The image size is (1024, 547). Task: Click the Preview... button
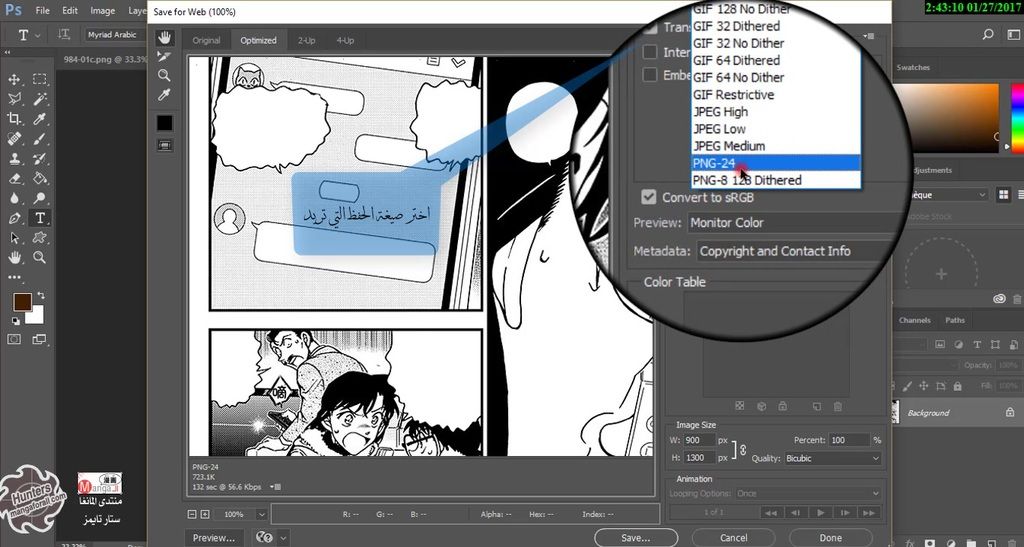(x=214, y=538)
